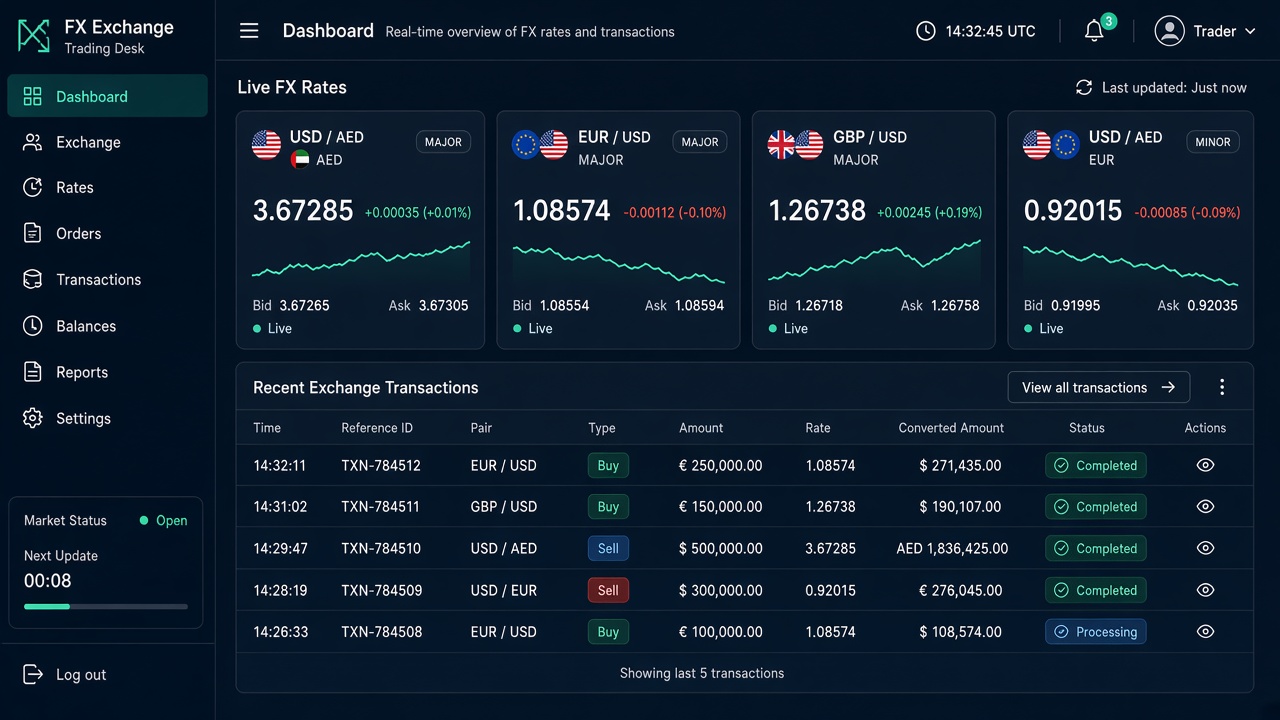1280x720 pixels.
Task: Click the +0.00245 (+0.19%) change value
Action: (x=929, y=212)
